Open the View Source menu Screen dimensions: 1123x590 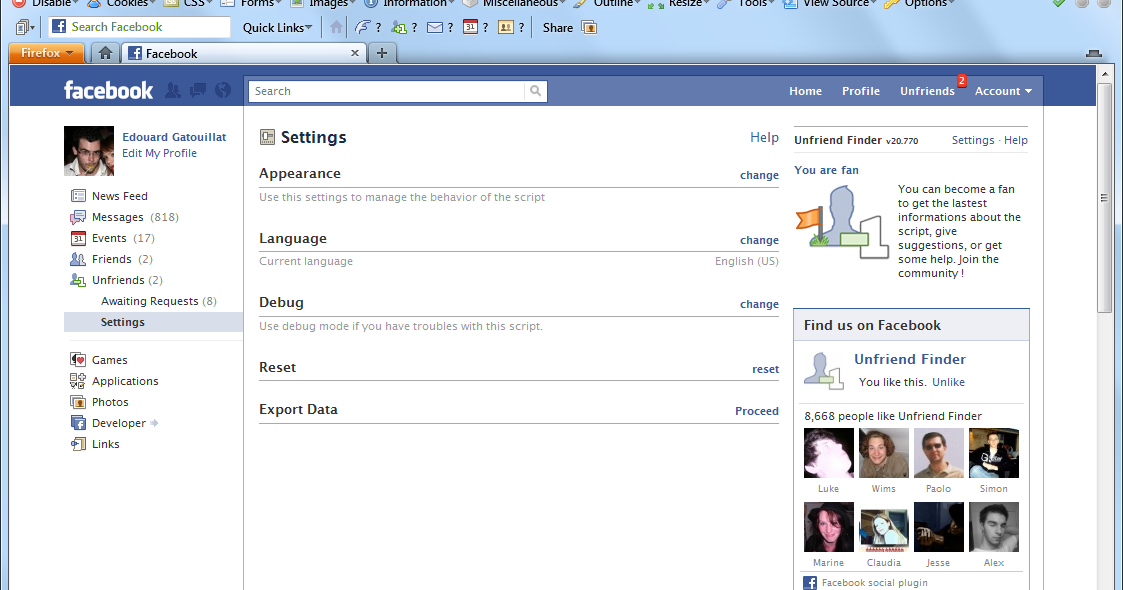pos(834,4)
